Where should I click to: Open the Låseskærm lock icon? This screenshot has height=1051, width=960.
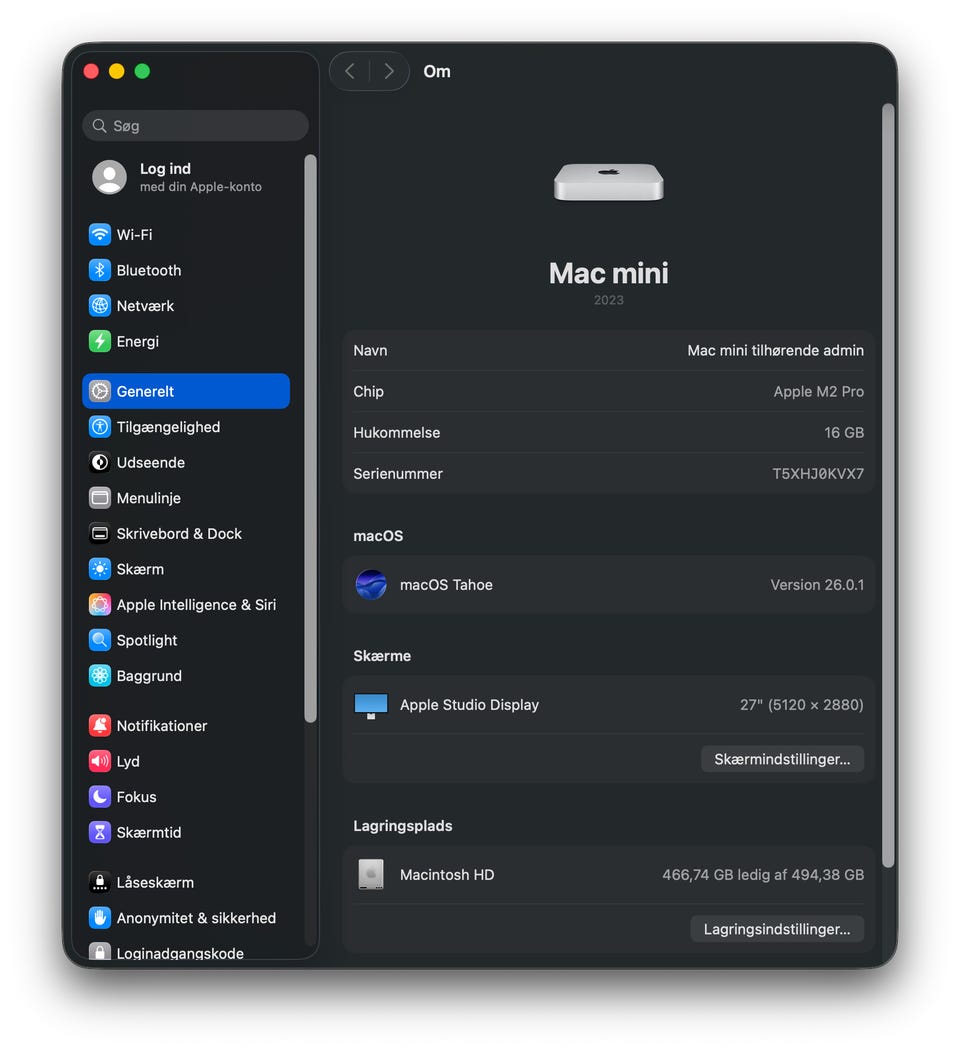click(x=100, y=882)
